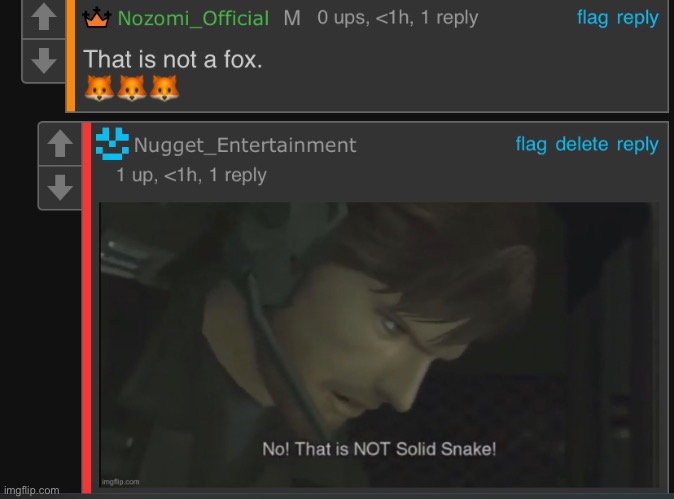Viewport: 674px width, 499px height.
Task: Click Nugget_Entertainment's blue pixel avatar icon
Action: (x=112, y=144)
